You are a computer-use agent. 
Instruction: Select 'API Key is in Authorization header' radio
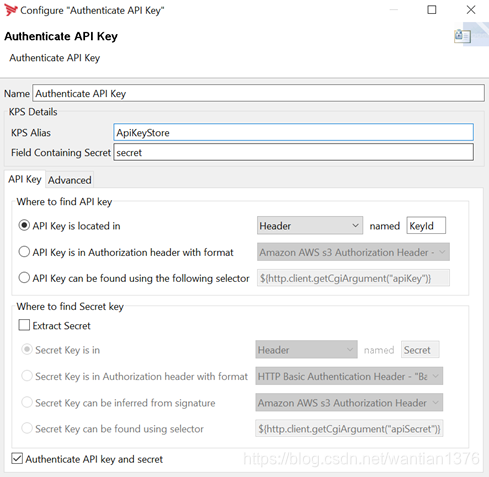click(x=24, y=252)
